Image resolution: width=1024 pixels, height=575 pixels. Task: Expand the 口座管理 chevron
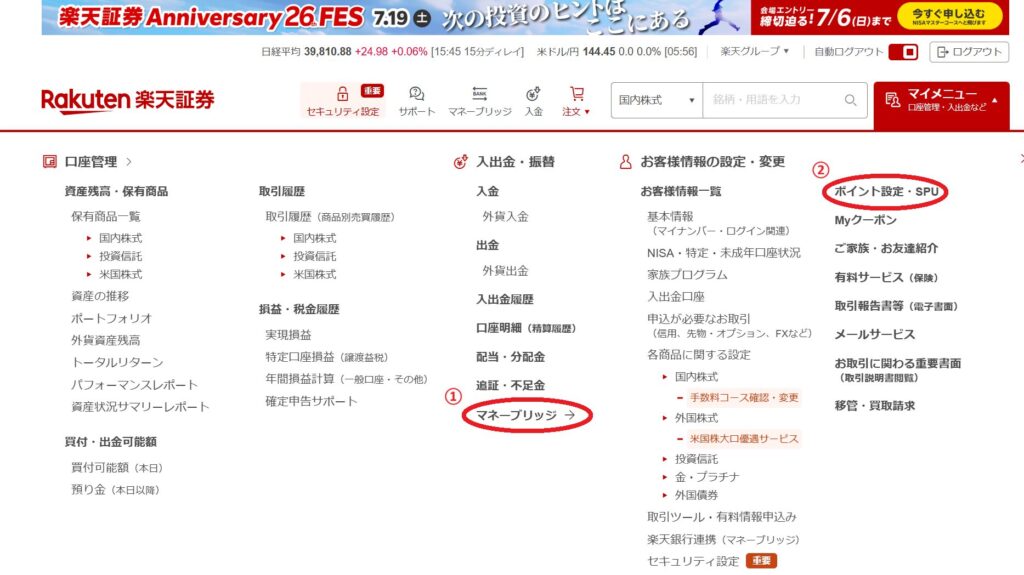pyautogui.click(x=129, y=161)
